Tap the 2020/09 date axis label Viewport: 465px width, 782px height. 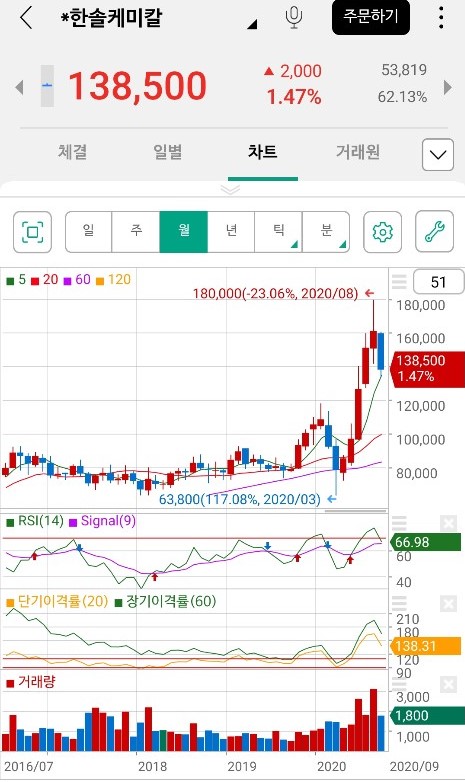tap(414, 766)
